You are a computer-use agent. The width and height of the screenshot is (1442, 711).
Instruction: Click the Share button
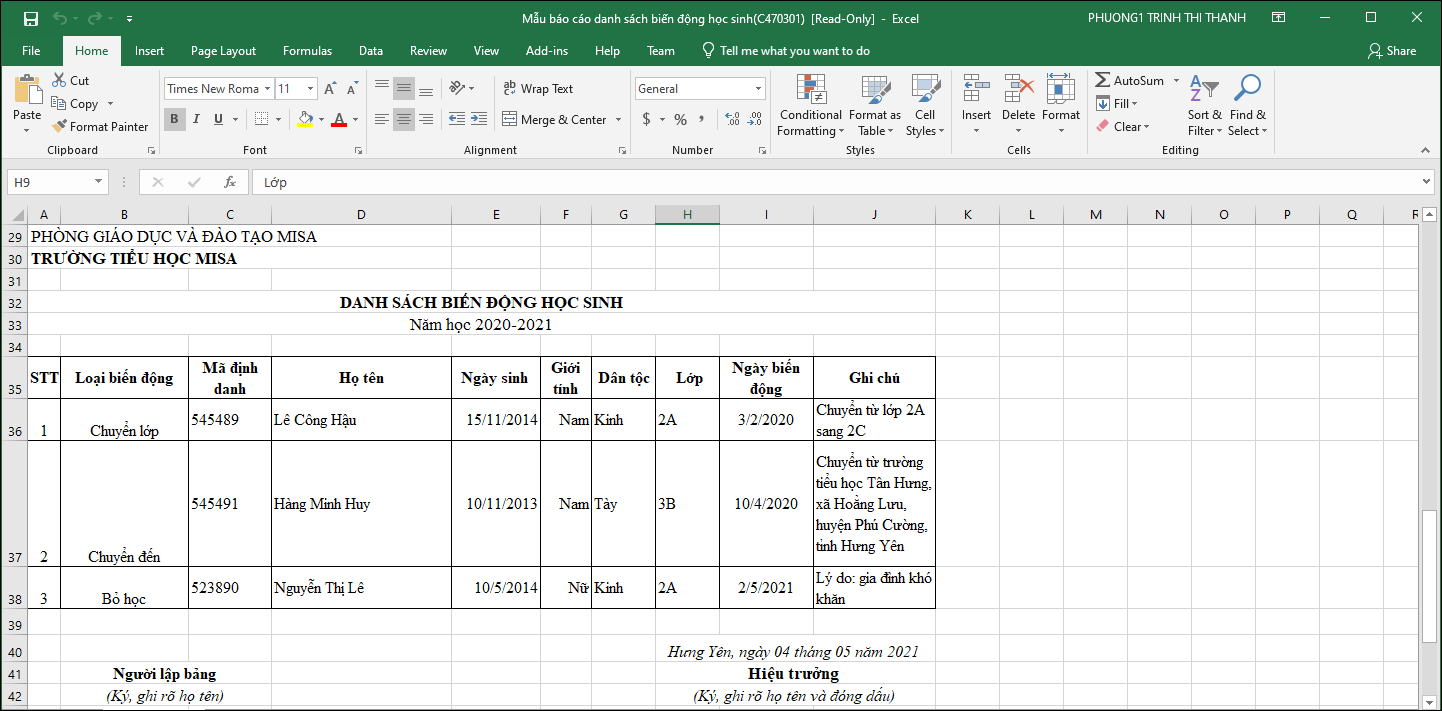click(1391, 51)
